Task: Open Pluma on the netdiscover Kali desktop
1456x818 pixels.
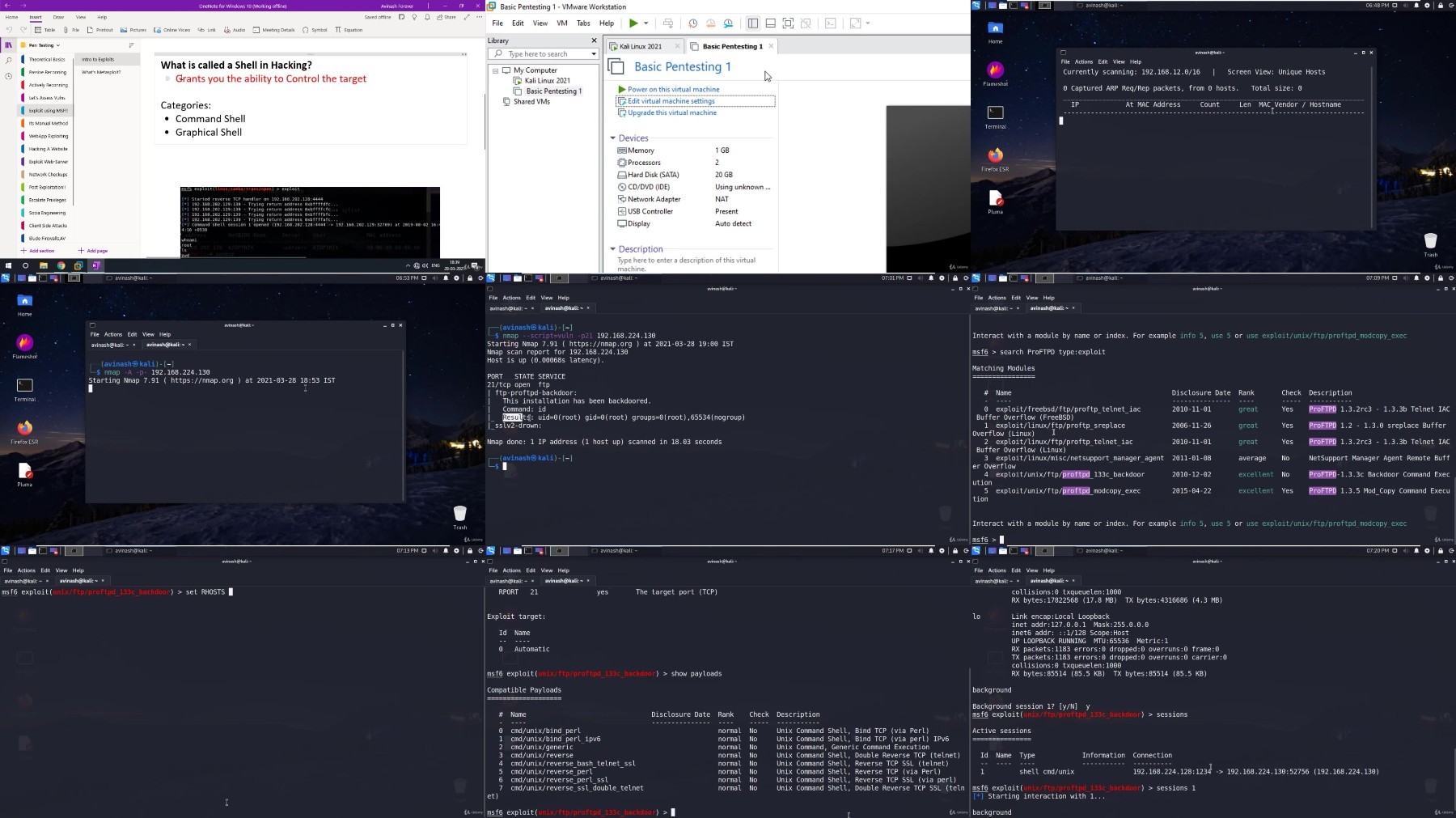Action: pos(996,201)
